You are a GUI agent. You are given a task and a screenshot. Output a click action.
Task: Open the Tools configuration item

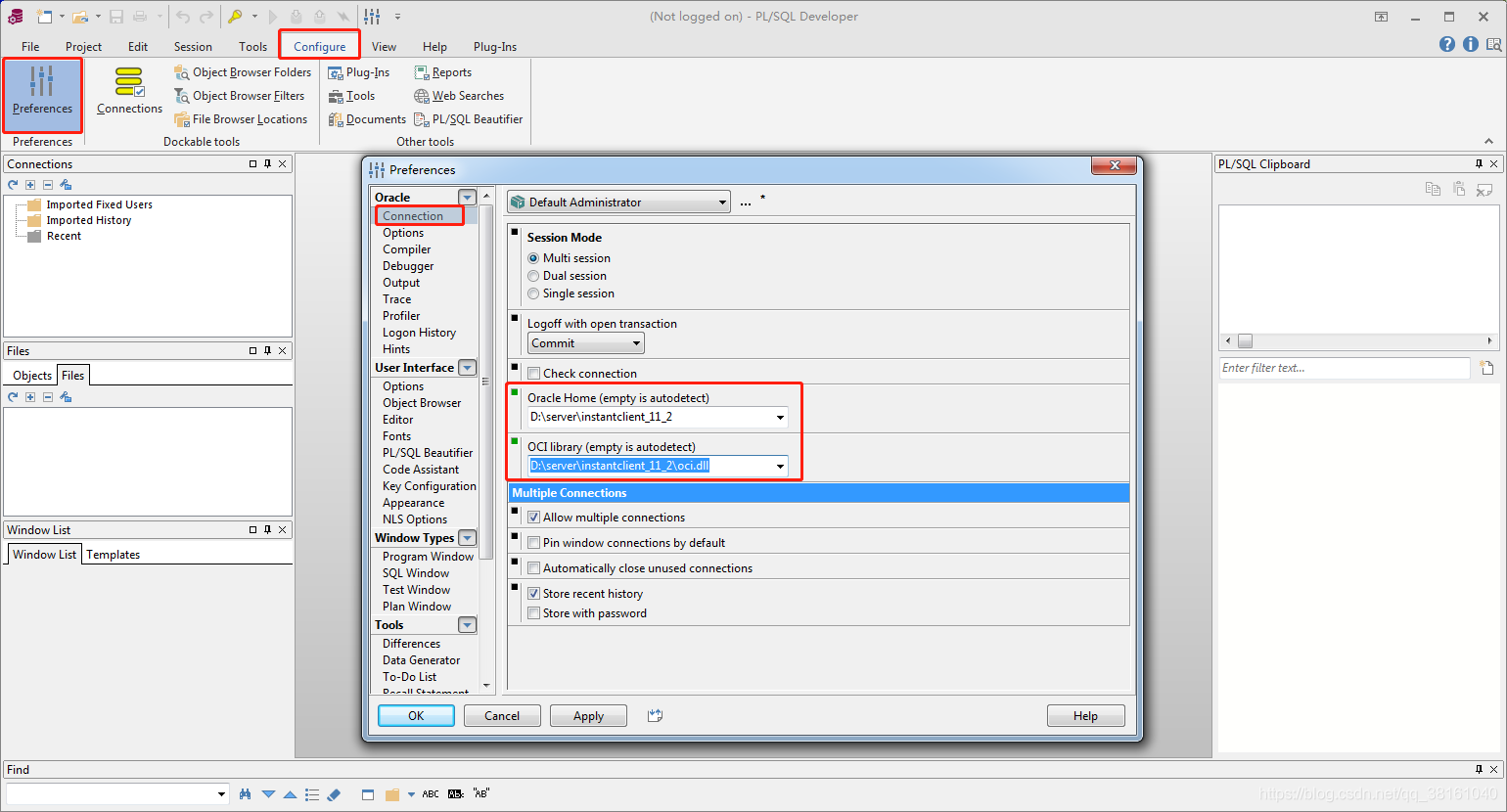(352, 96)
